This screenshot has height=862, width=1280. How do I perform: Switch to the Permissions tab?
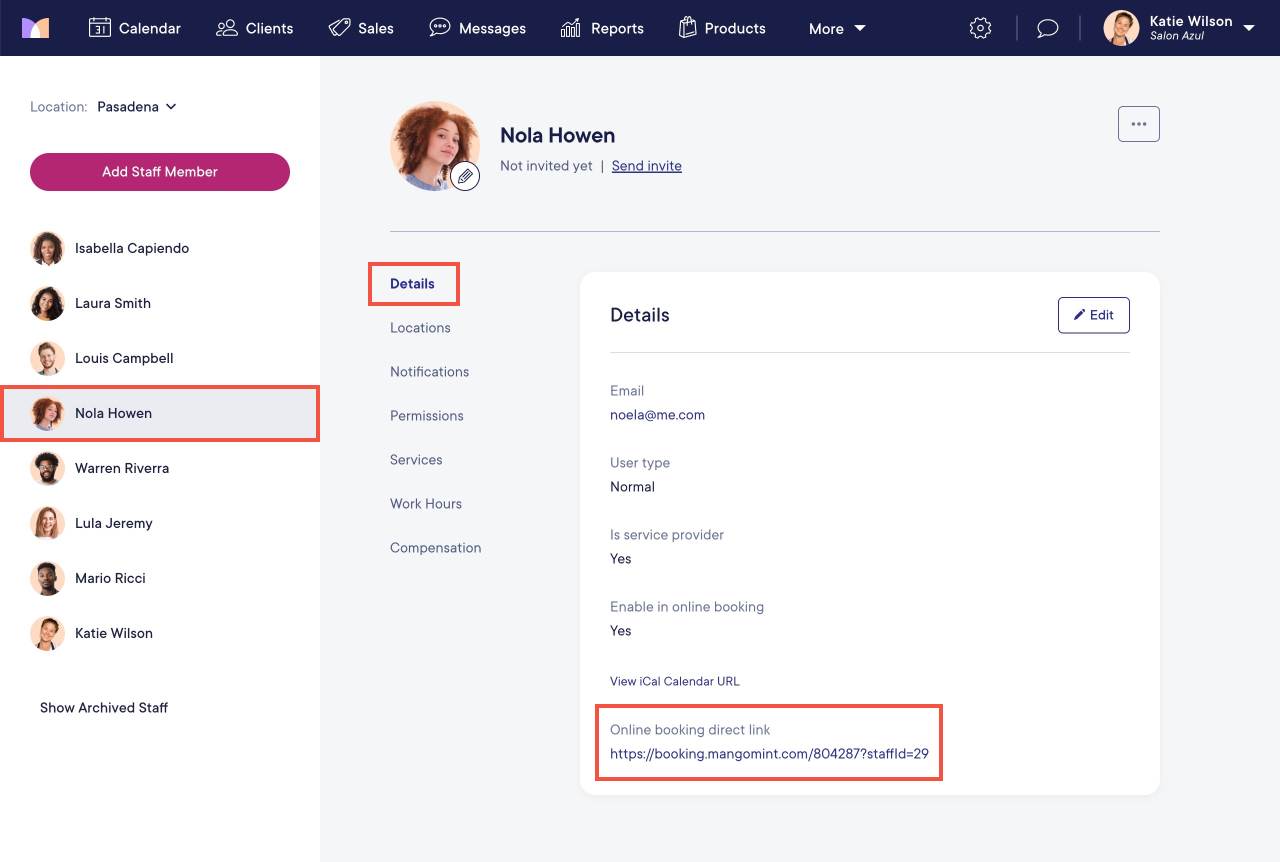[x=427, y=415]
